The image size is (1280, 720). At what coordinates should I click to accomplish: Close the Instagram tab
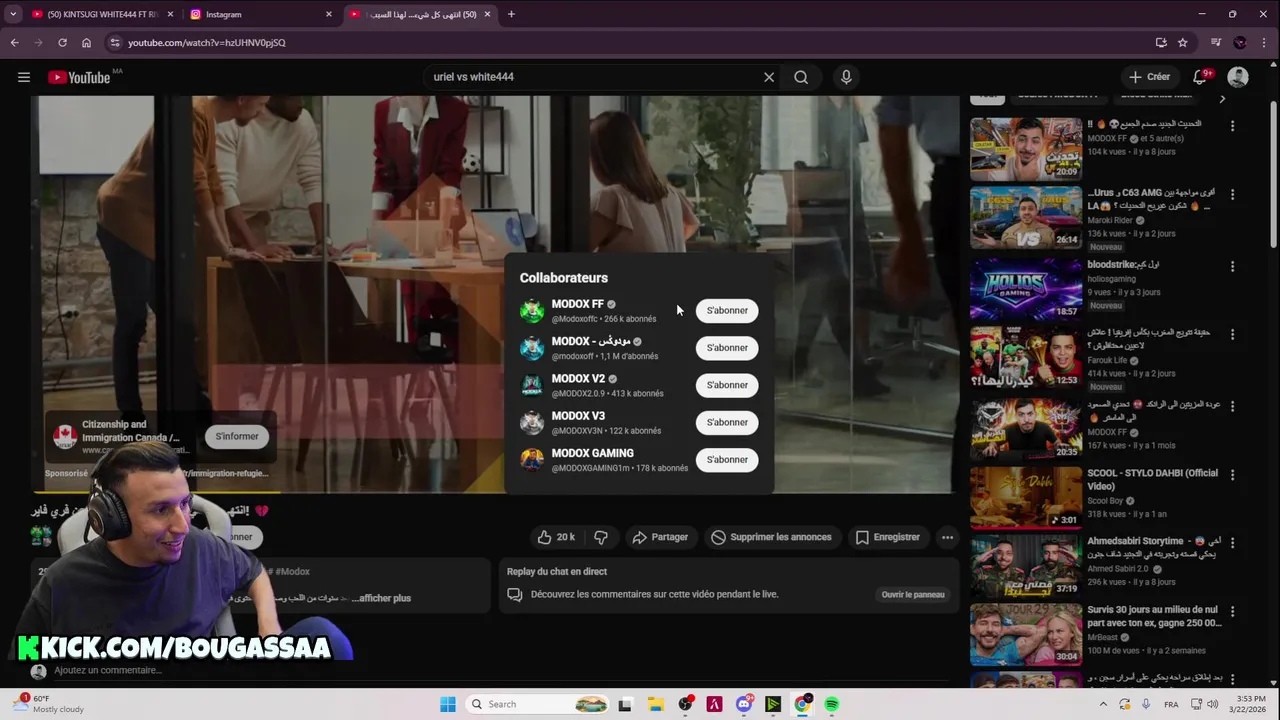329,14
